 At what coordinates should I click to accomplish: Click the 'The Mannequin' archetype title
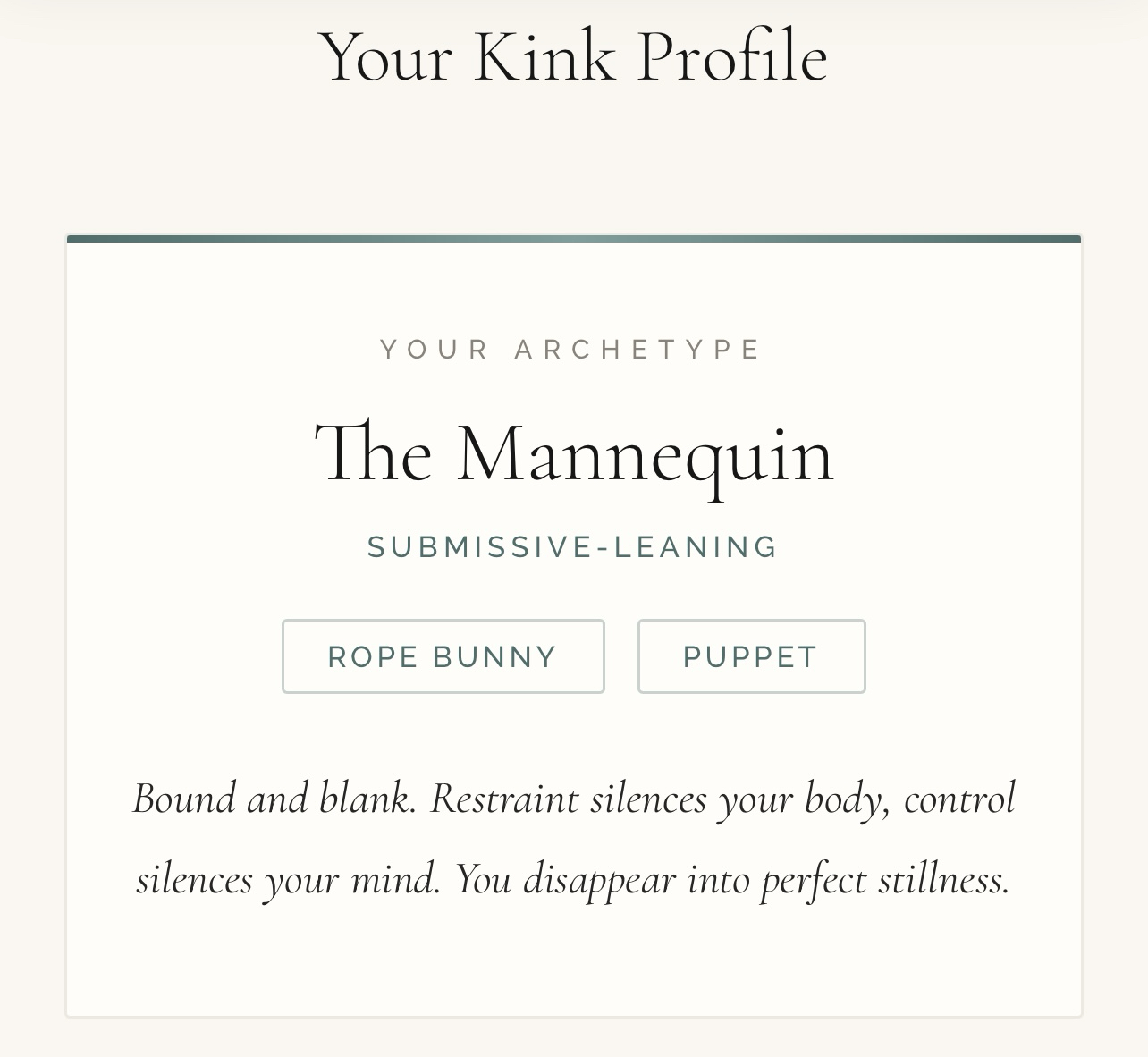pyautogui.click(x=574, y=454)
